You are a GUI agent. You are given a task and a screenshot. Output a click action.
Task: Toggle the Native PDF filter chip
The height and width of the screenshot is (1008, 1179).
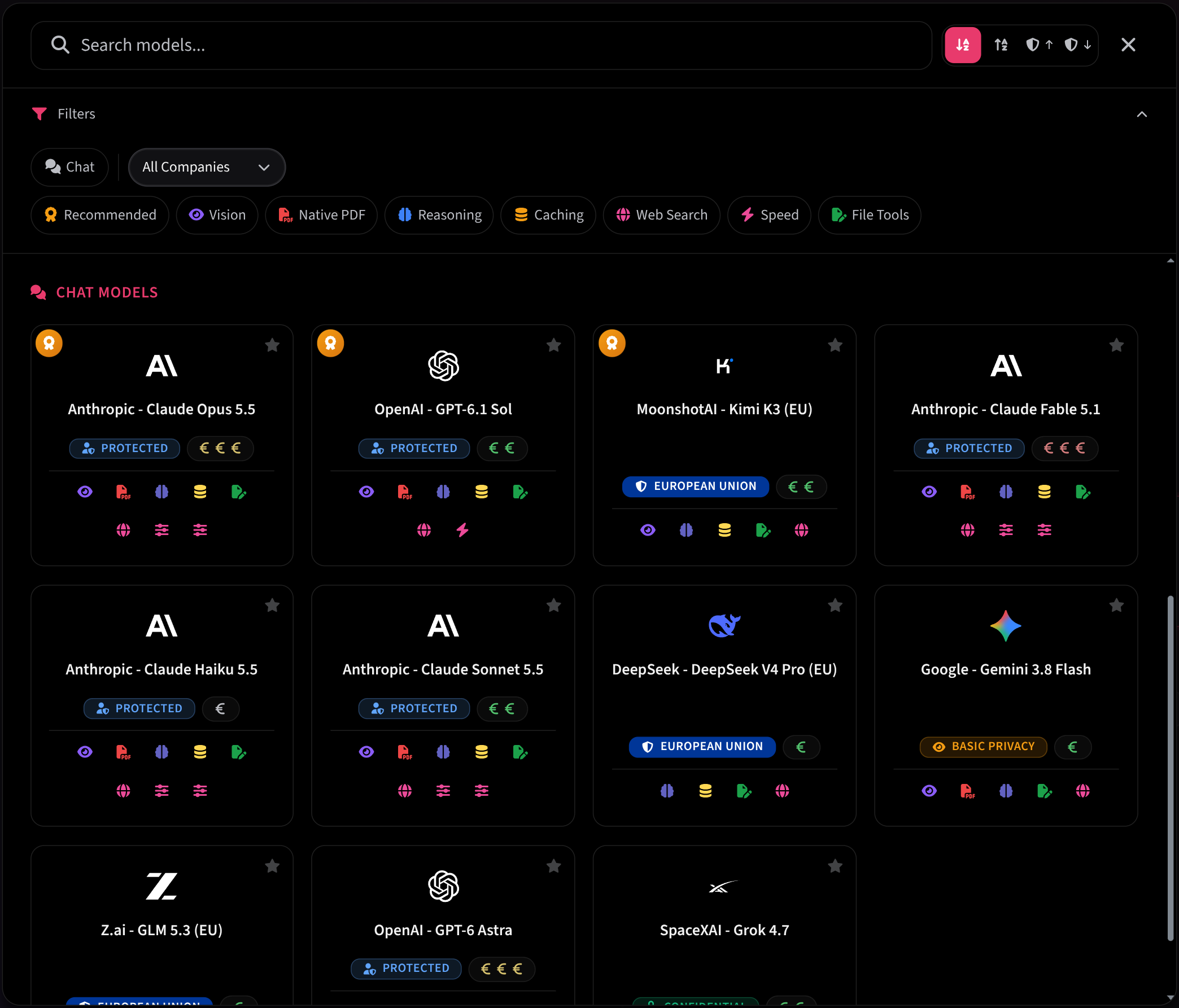pos(321,214)
